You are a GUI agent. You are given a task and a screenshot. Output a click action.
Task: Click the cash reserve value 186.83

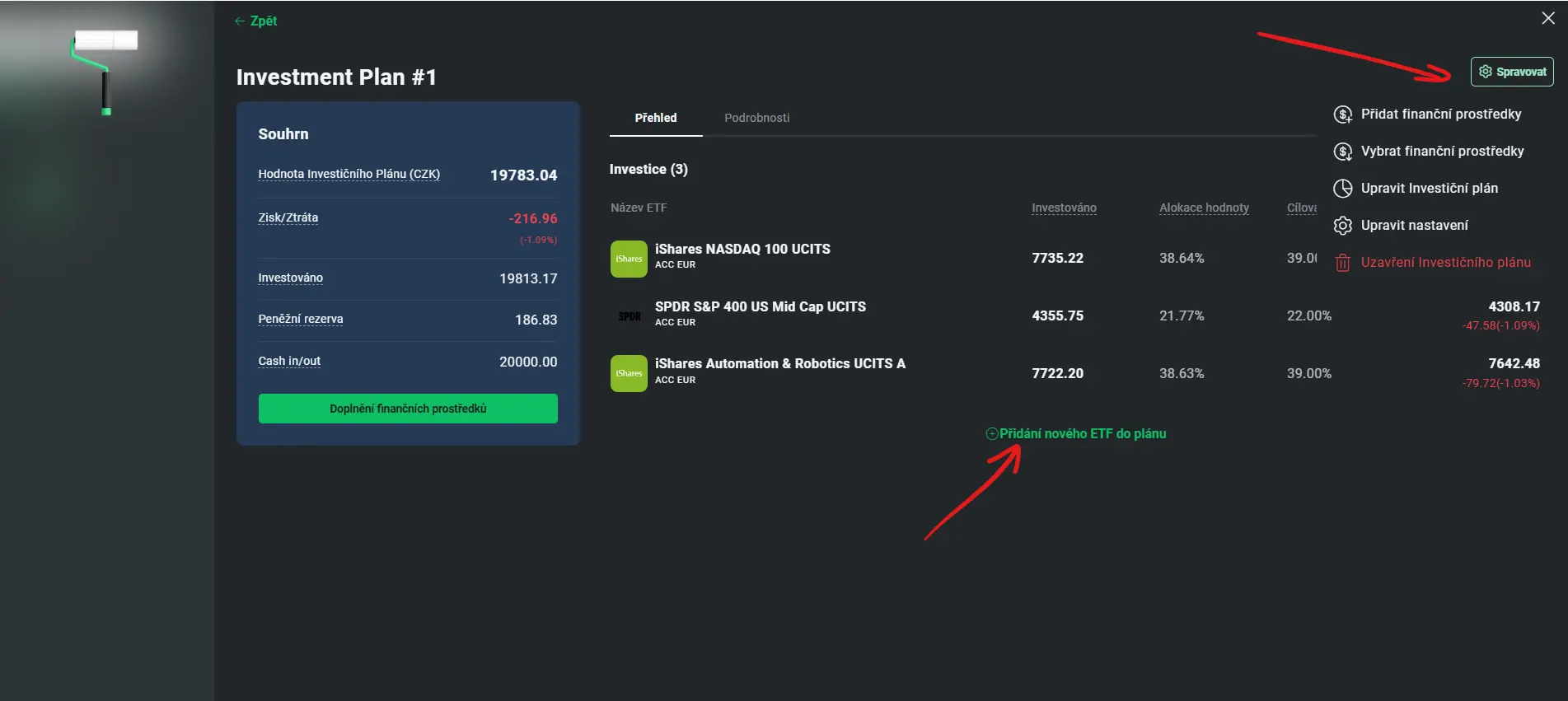[536, 320]
